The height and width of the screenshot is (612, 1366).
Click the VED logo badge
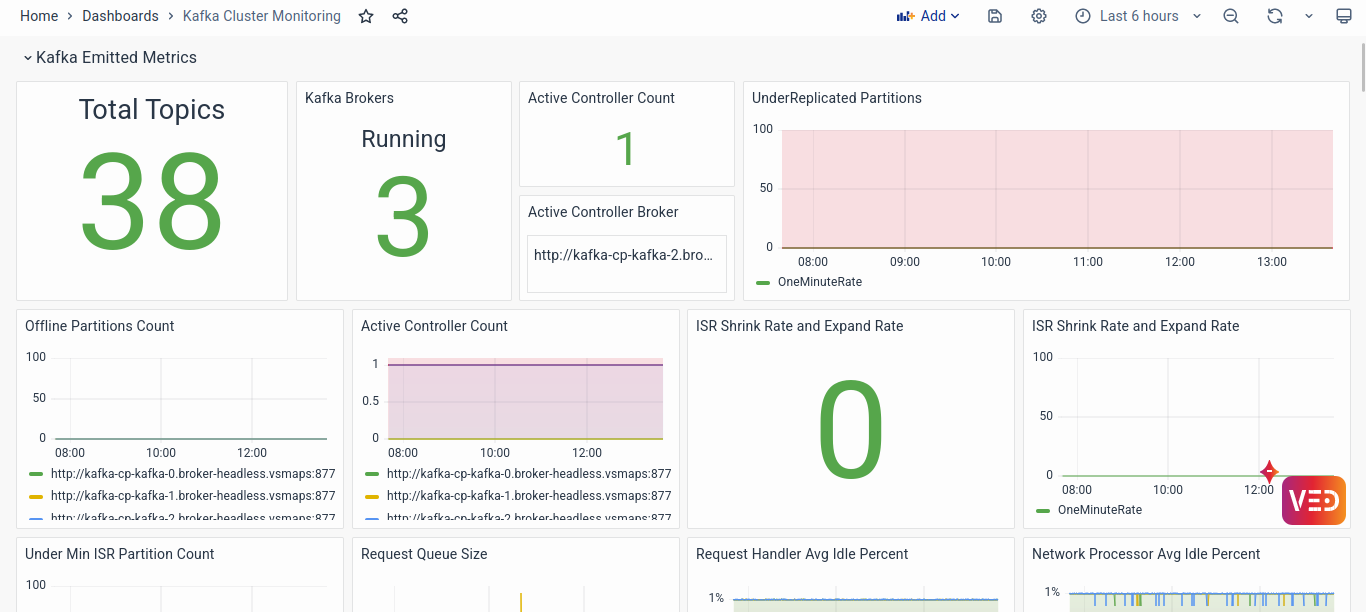pyautogui.click(x=1313, y=500)
